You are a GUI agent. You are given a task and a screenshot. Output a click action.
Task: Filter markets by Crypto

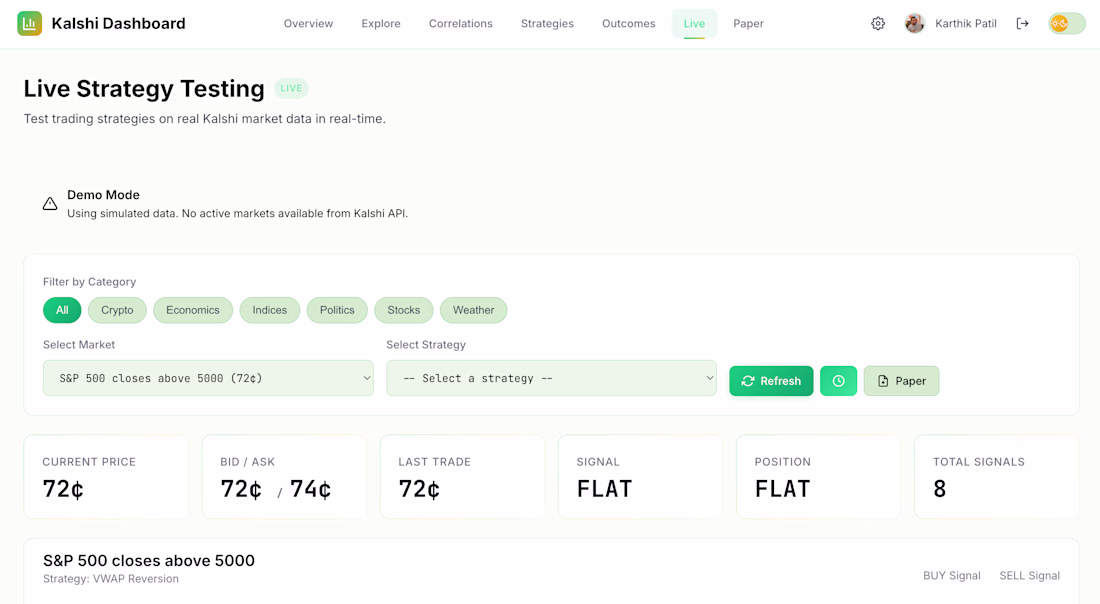[117, 310]
